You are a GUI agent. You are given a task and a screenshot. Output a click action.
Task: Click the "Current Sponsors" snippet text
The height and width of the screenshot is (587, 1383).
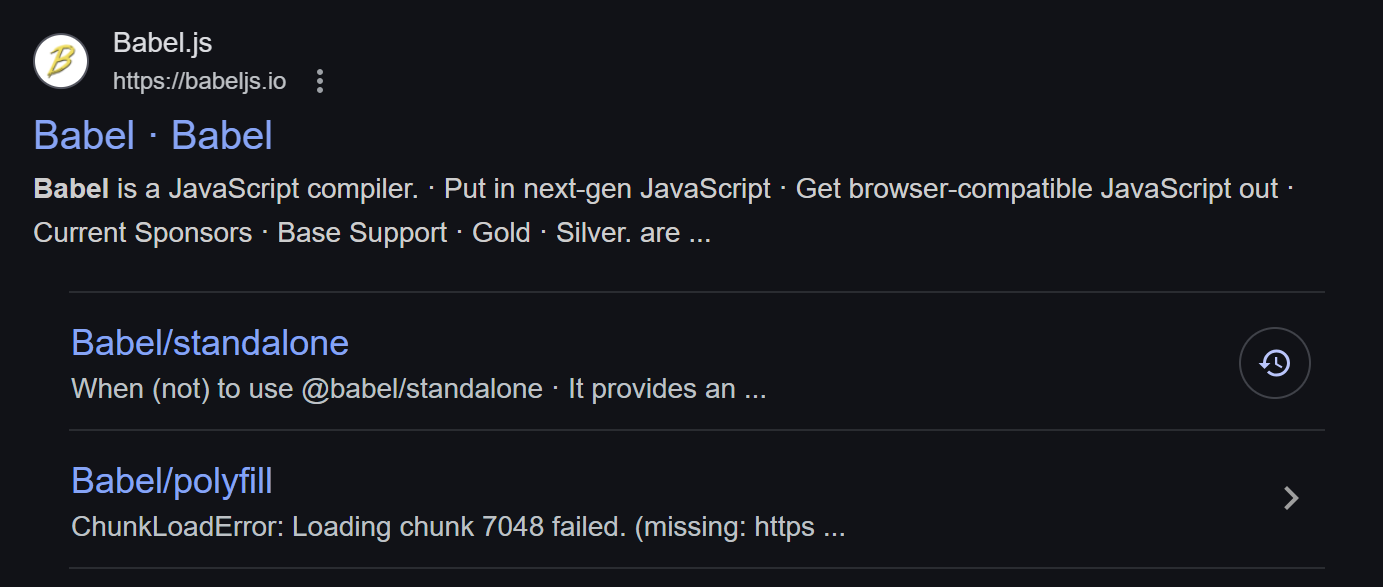(x=143, y=233)
